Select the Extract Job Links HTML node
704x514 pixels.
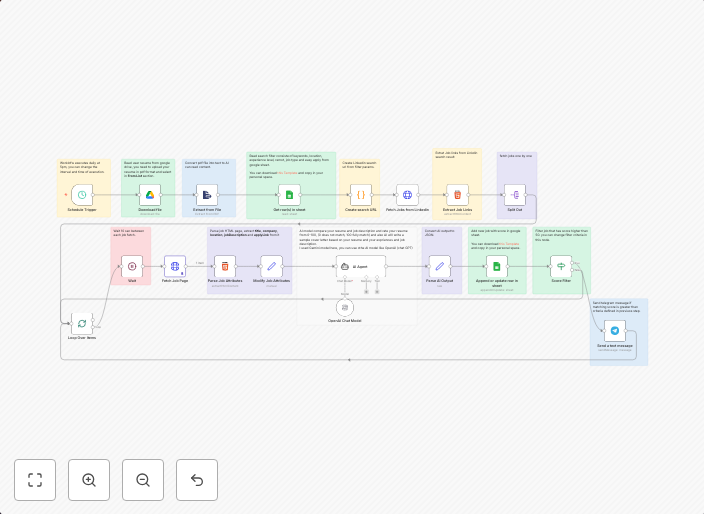coord(457,195)
